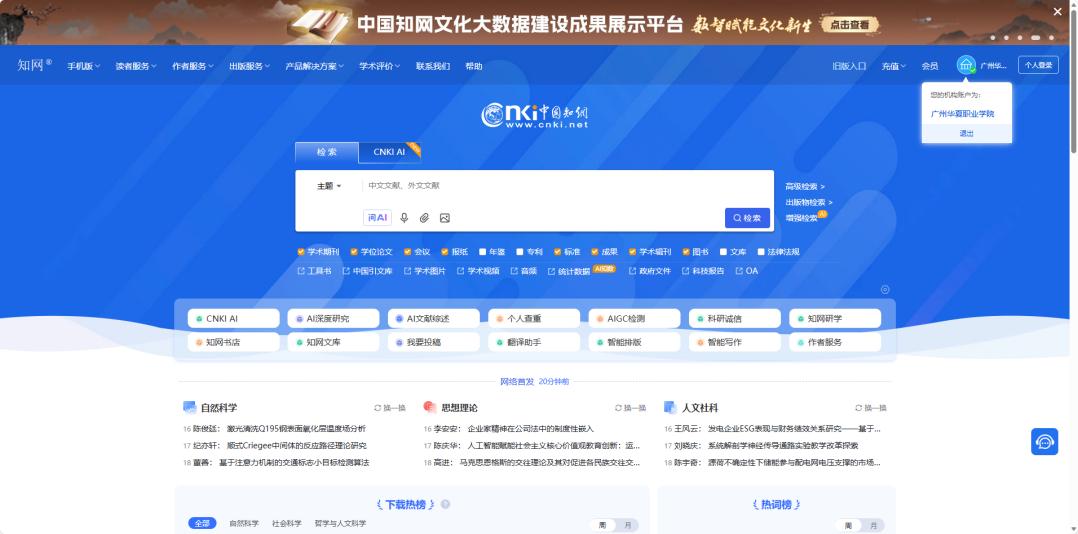Click the paperclip file attachment icon
The height and width of the screenshot is (534, 1078).
pyautogui.click(x=425, y=218)
